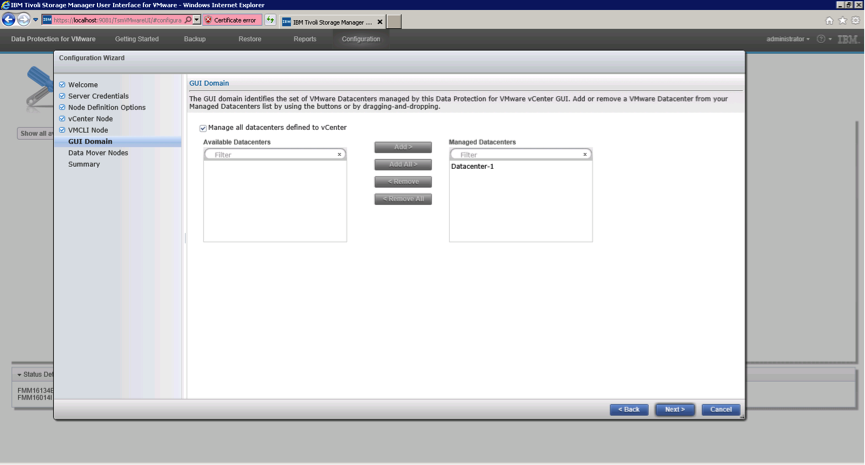Click the compatibility/refresh icon beside the address bar
This screenshot has height=465, width=865.
[x=270, y=20]
